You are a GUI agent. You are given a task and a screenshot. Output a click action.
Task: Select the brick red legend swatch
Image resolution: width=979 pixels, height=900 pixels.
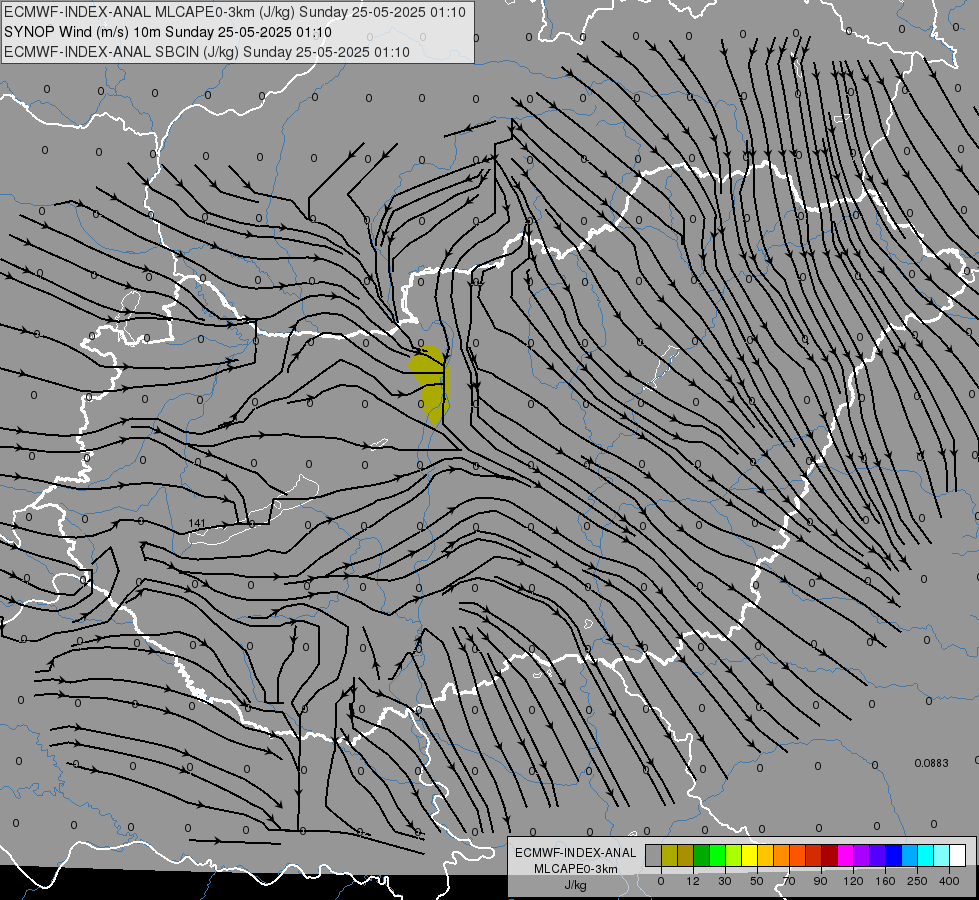(x=814, y=855)
